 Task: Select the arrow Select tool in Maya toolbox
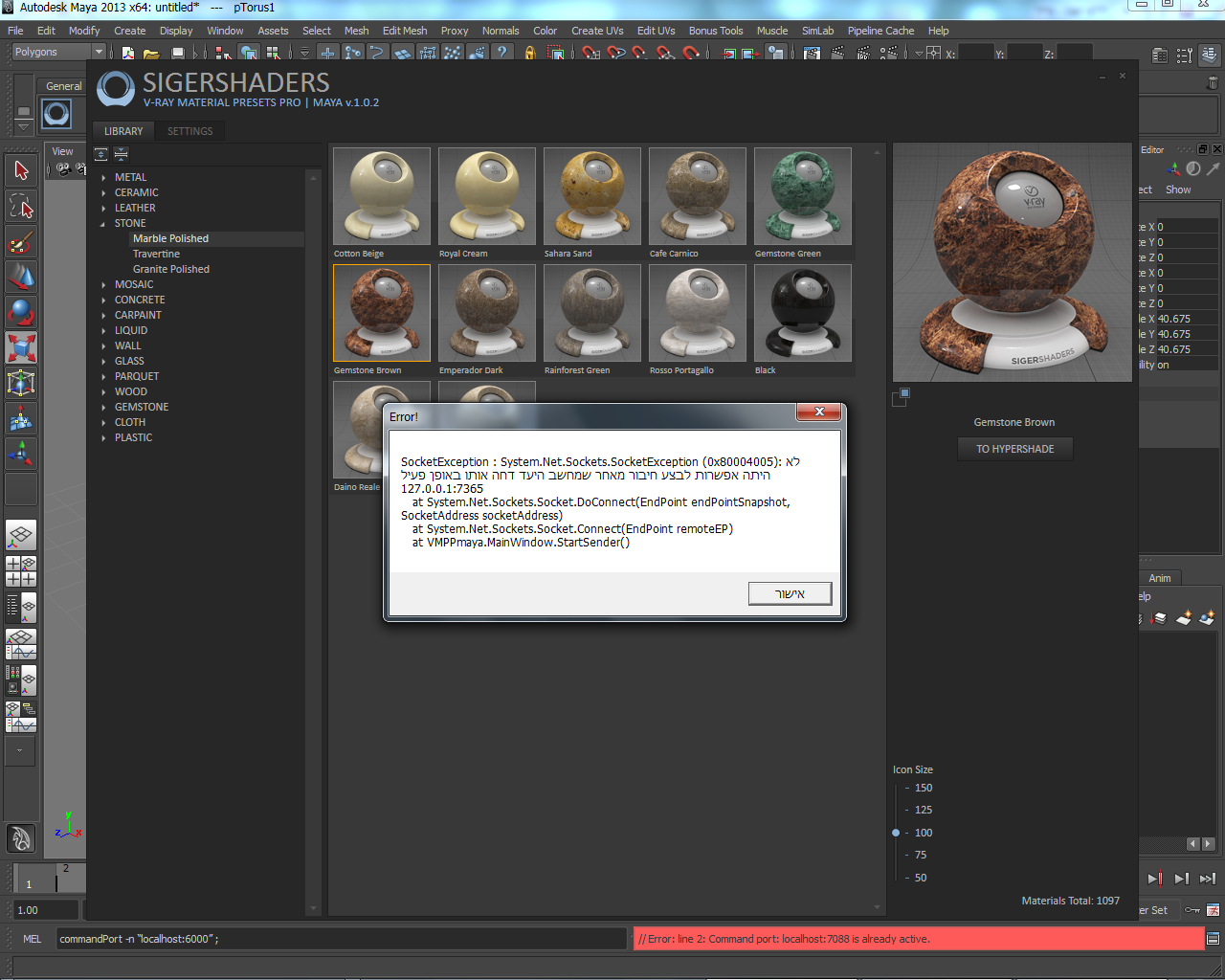[x=21, y=170]
